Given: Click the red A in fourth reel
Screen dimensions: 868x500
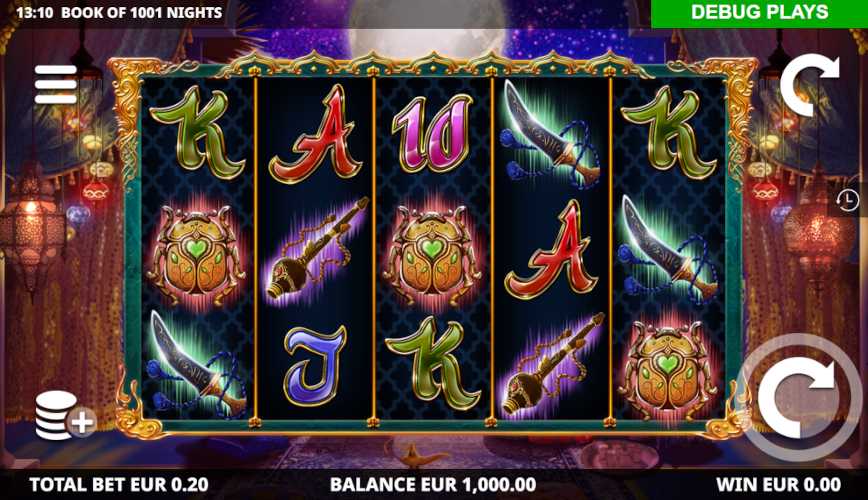Looking at the screenshot, I should click(551, 250).
